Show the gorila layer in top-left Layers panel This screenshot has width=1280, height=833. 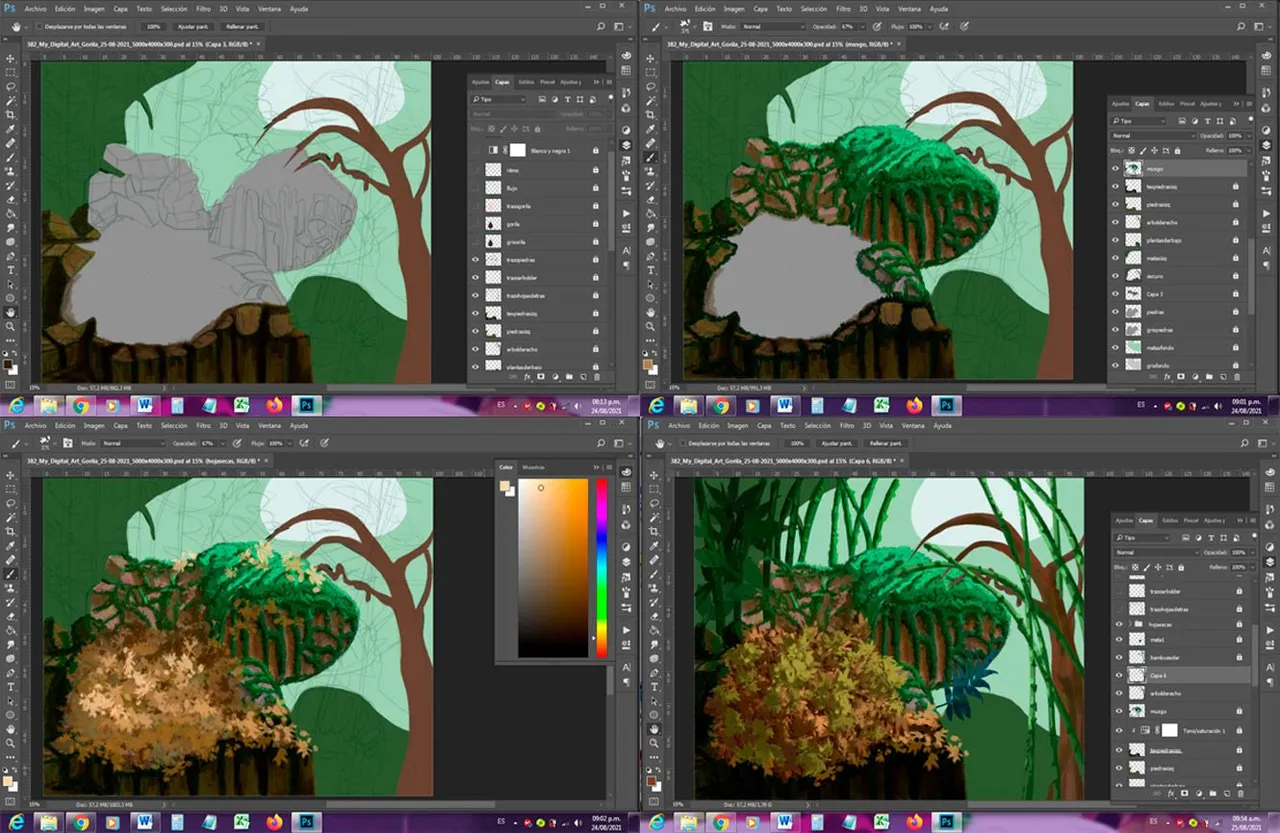[x=476, y=224]
